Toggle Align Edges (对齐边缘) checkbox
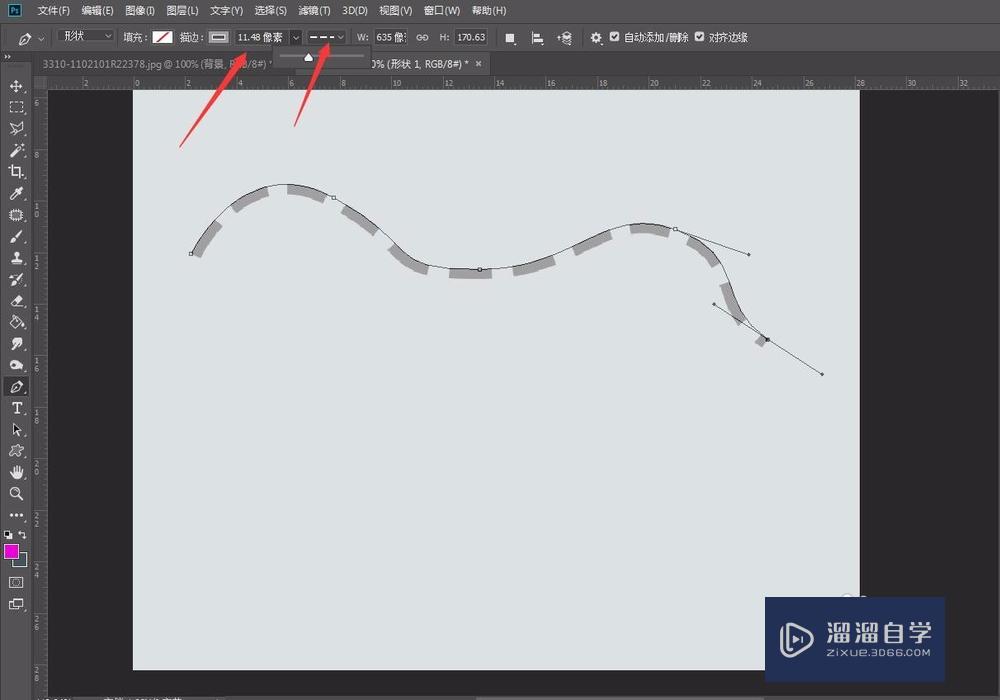 [700, 37]
